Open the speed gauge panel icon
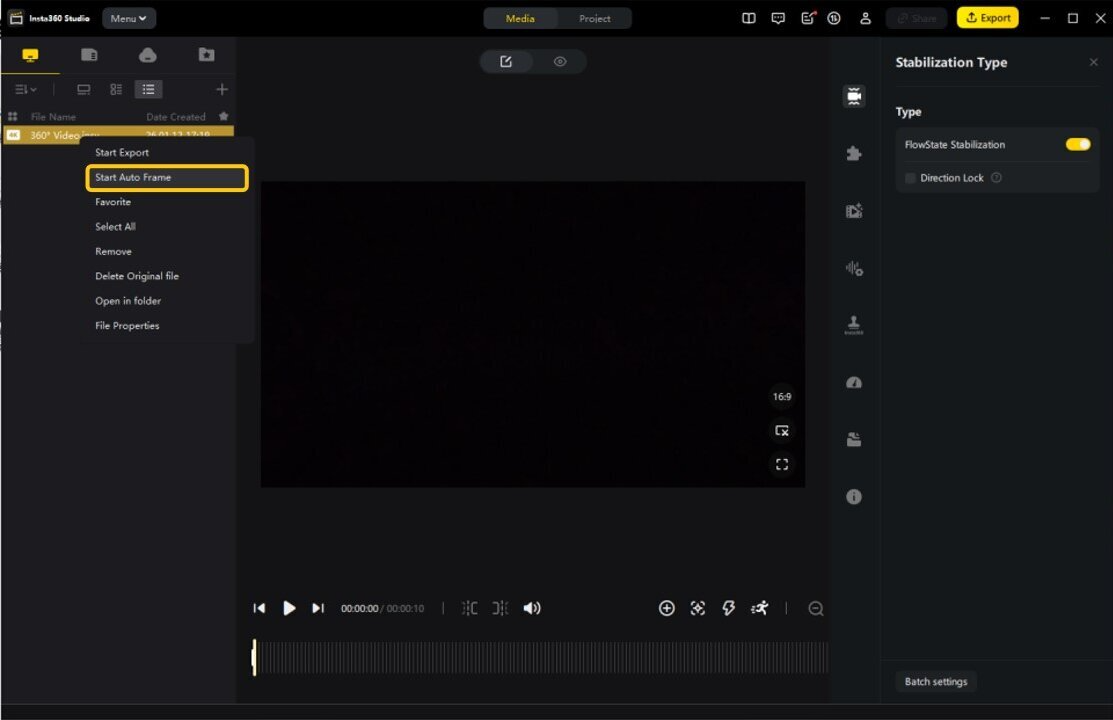The image size is (1113, 720). click(854, 383)
